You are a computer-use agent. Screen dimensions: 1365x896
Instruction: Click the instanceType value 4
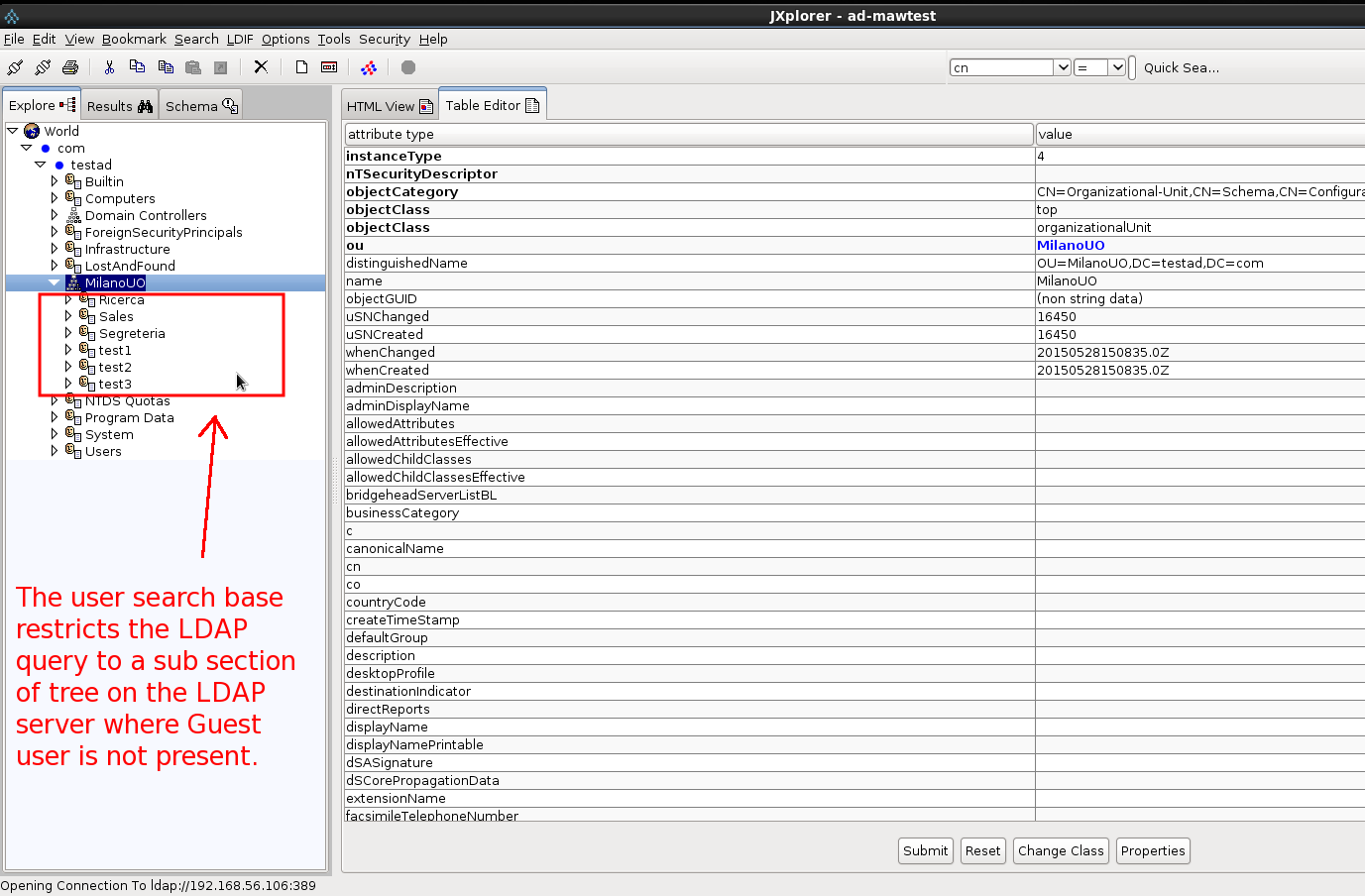point(1199,157)
